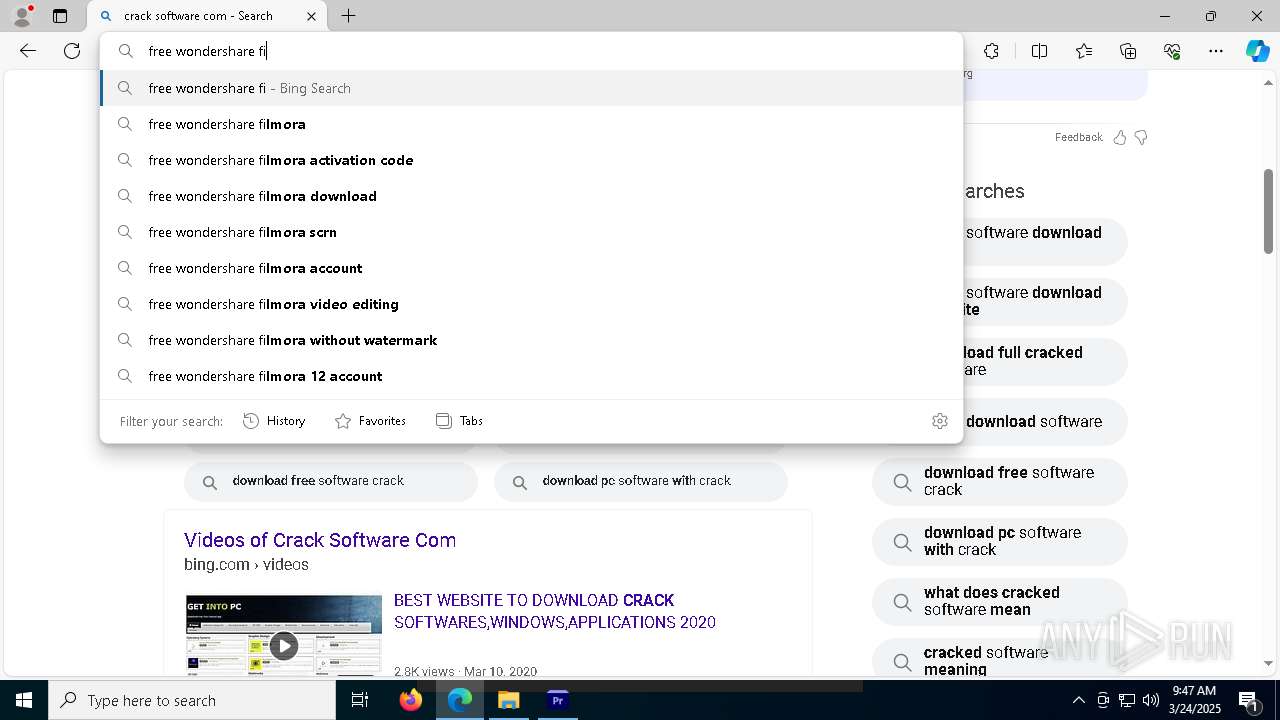Click the browser Back arrow
This screenshot has width=1280, height=720.
click(x=28, y=51)
